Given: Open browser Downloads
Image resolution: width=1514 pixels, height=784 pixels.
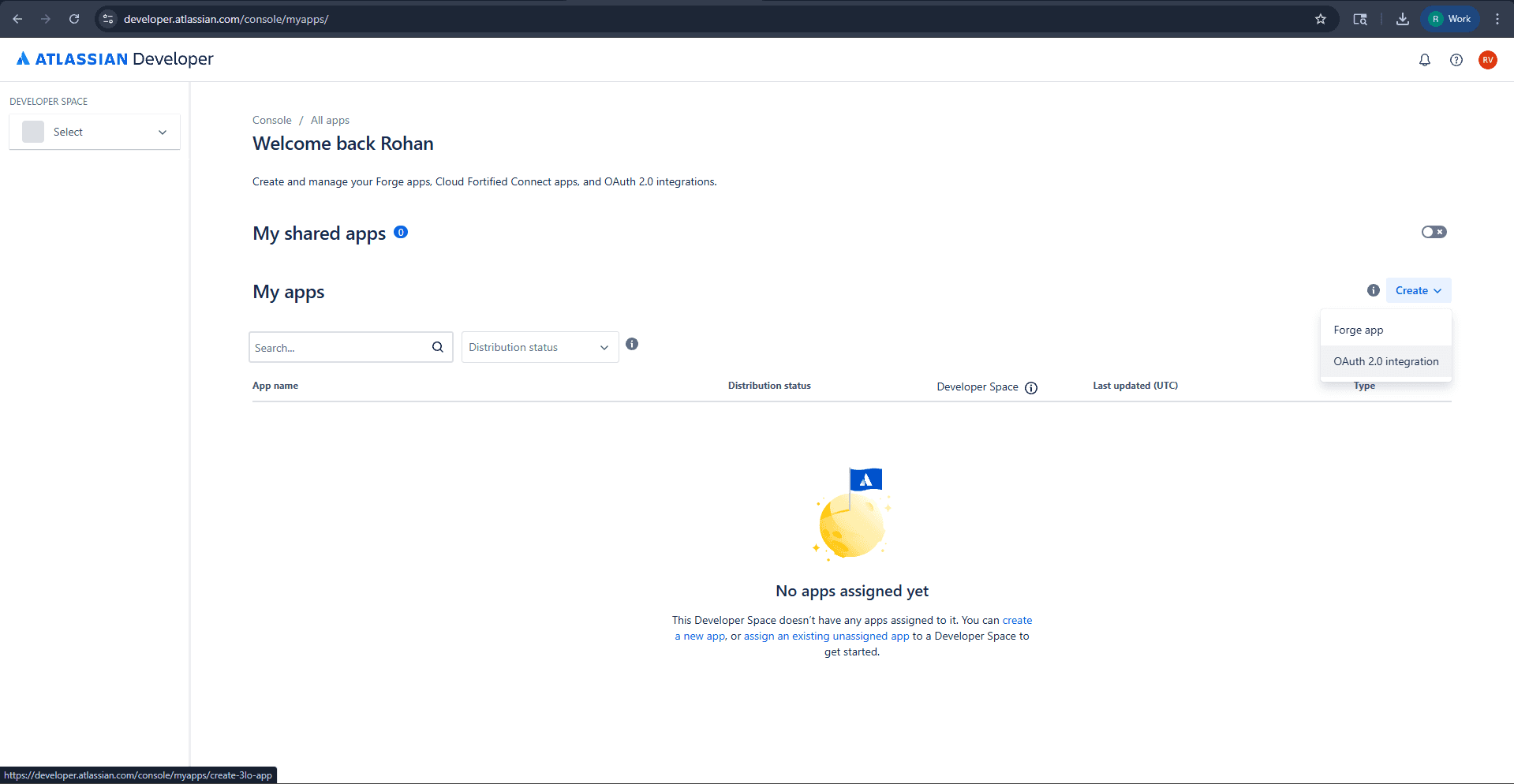Looking at the screenshot, I should pos(1403,18).
